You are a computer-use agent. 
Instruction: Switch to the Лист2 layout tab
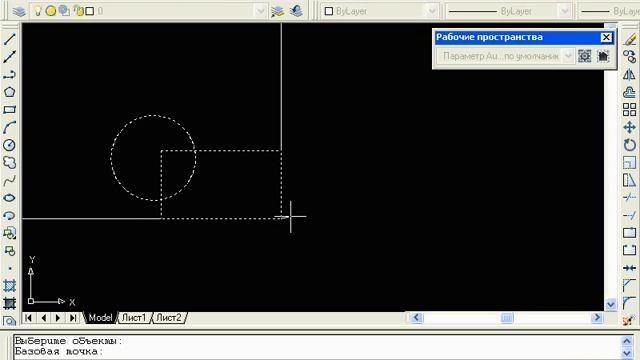pyautogui.click(x=169, y=318)
